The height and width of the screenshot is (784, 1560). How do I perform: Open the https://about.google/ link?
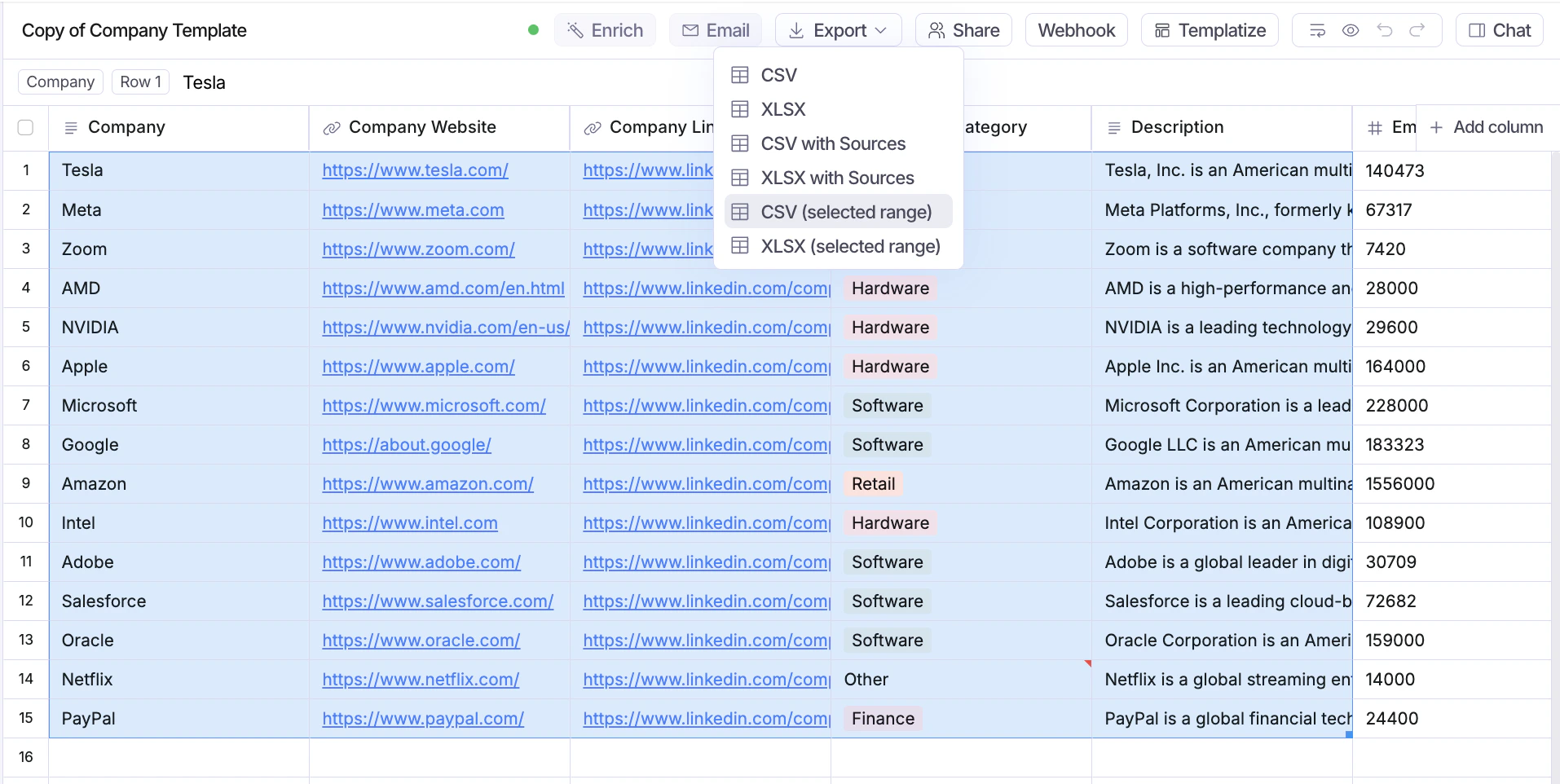pyautogui.click(x=407, y=445)
